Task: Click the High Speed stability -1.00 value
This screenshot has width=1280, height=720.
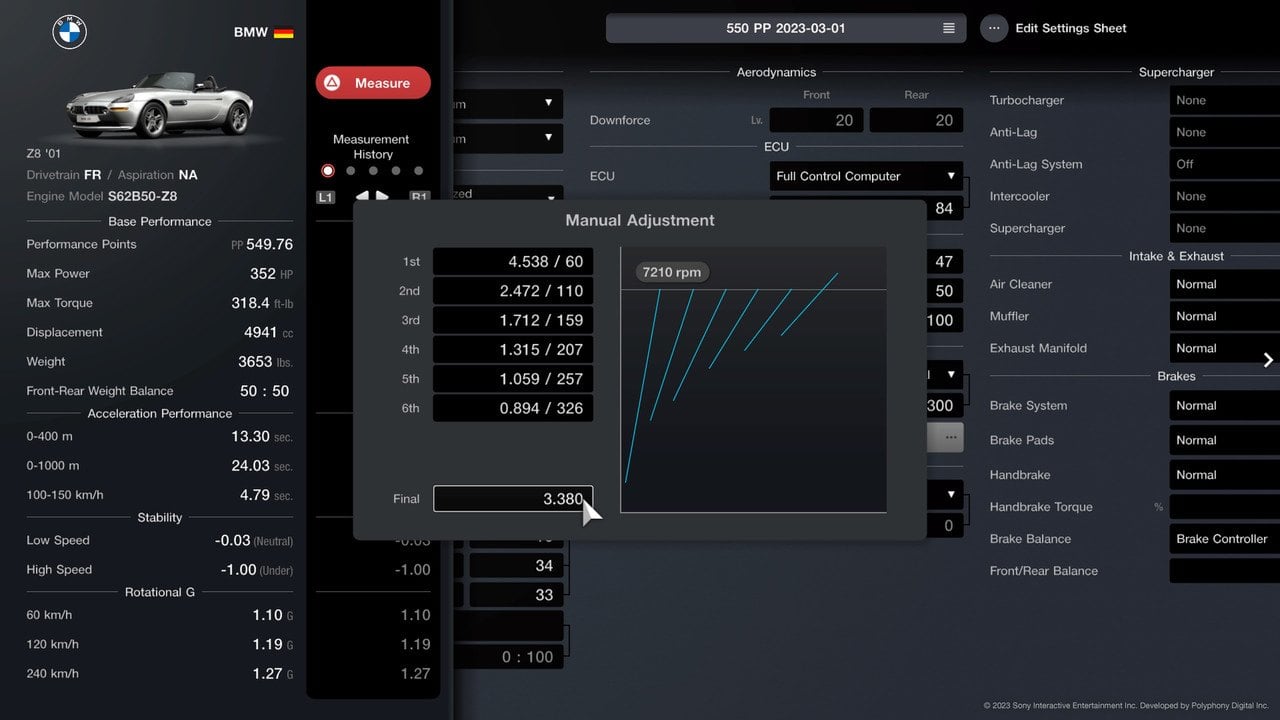Action: [257, 570]
